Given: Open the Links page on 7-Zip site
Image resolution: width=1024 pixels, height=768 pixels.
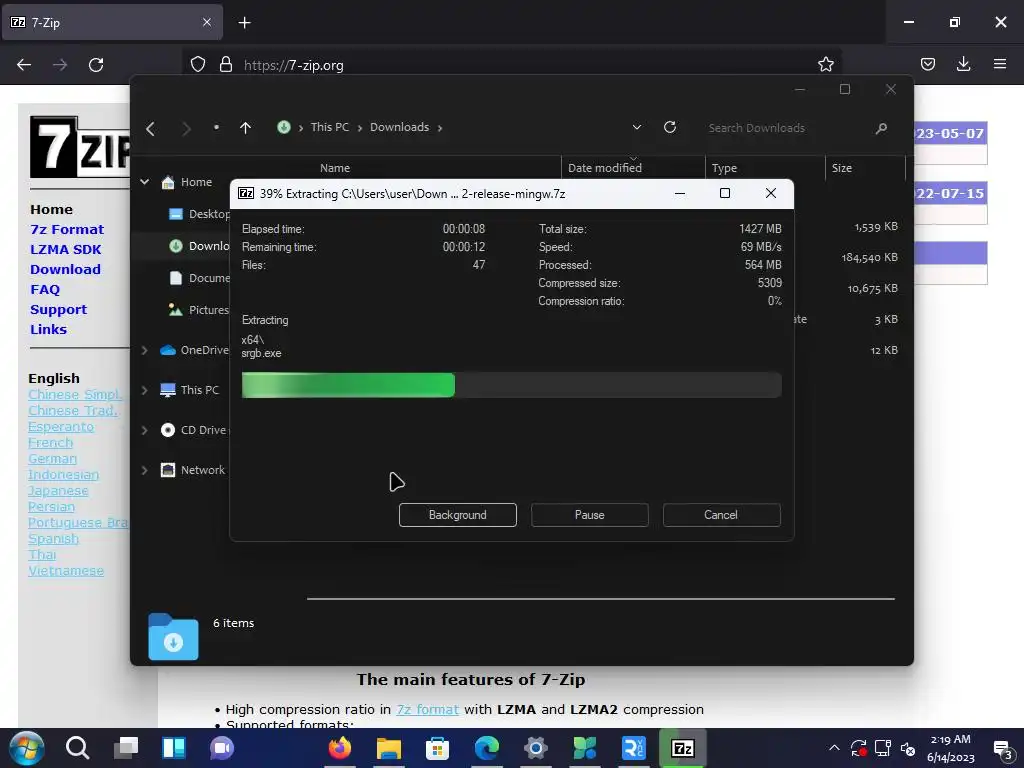Looking at the screenshot, I should pos(48,329).
